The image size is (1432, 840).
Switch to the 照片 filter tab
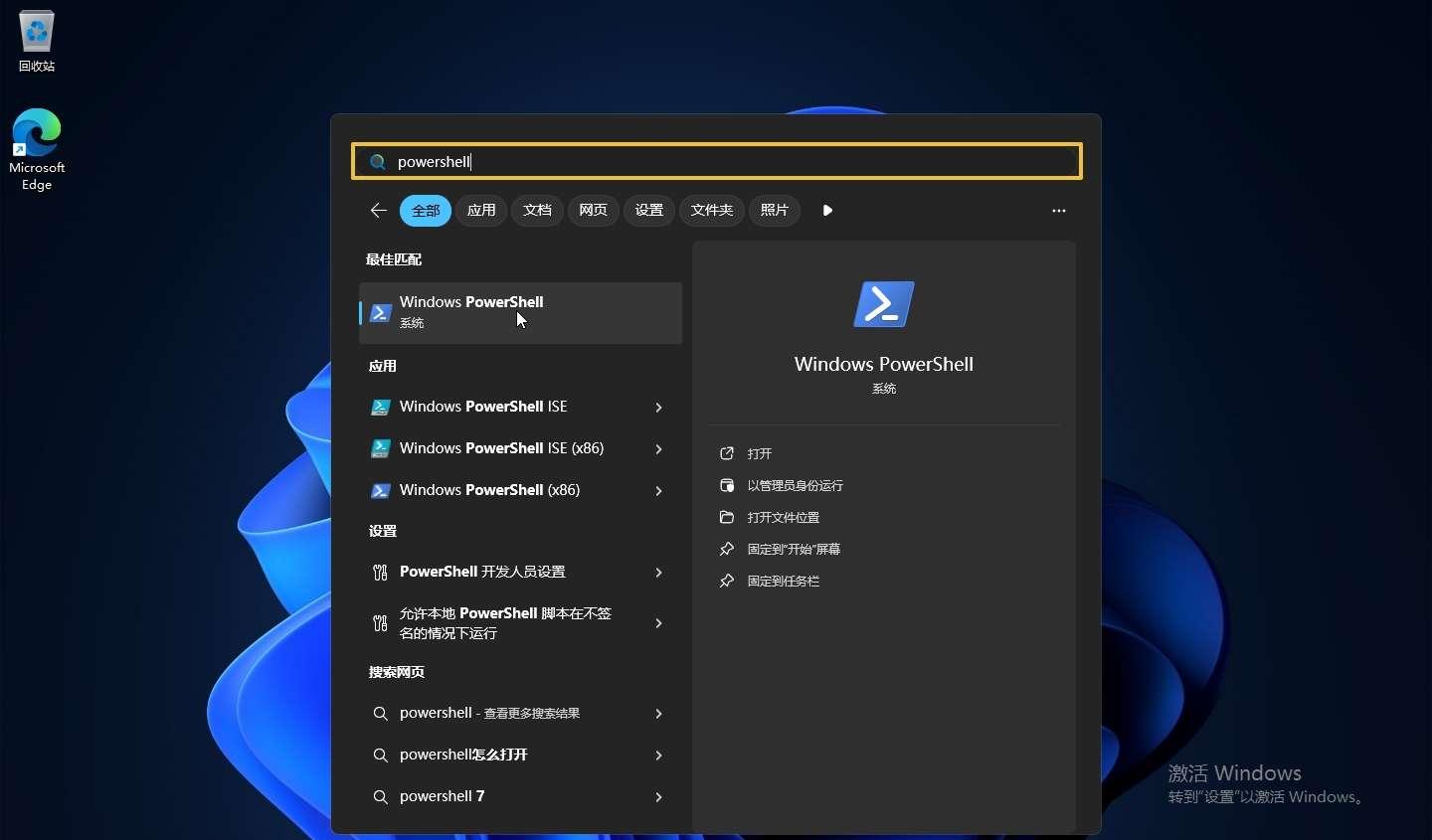click(x=774, y=210)
